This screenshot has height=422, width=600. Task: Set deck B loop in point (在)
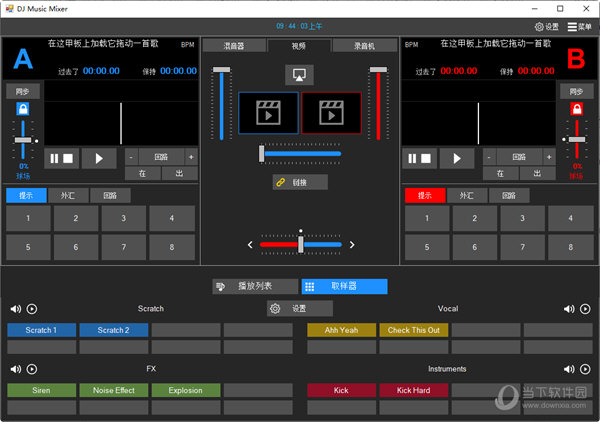pos(500,173)
